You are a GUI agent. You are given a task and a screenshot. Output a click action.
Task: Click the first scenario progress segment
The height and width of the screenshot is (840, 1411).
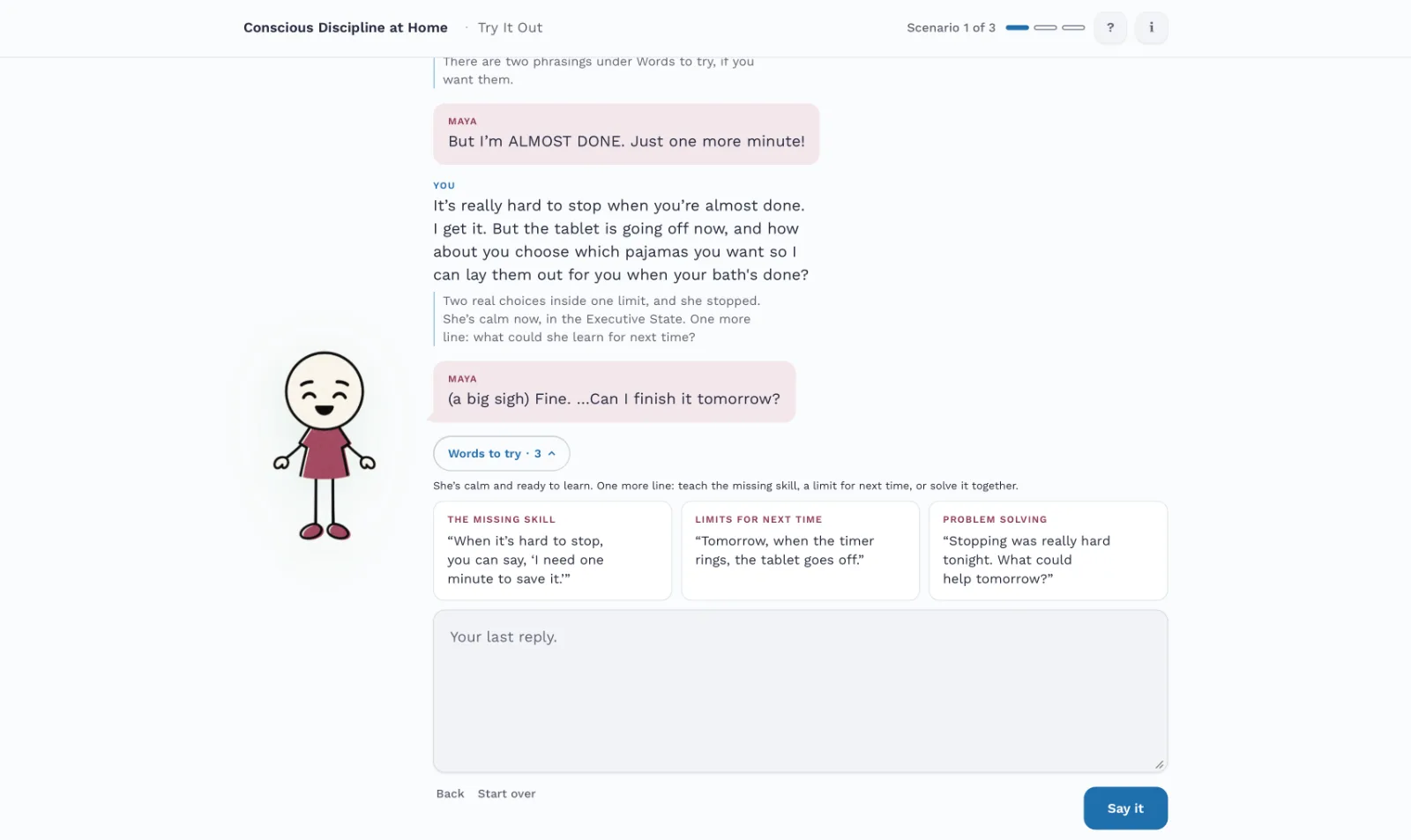coord(1017,27)
